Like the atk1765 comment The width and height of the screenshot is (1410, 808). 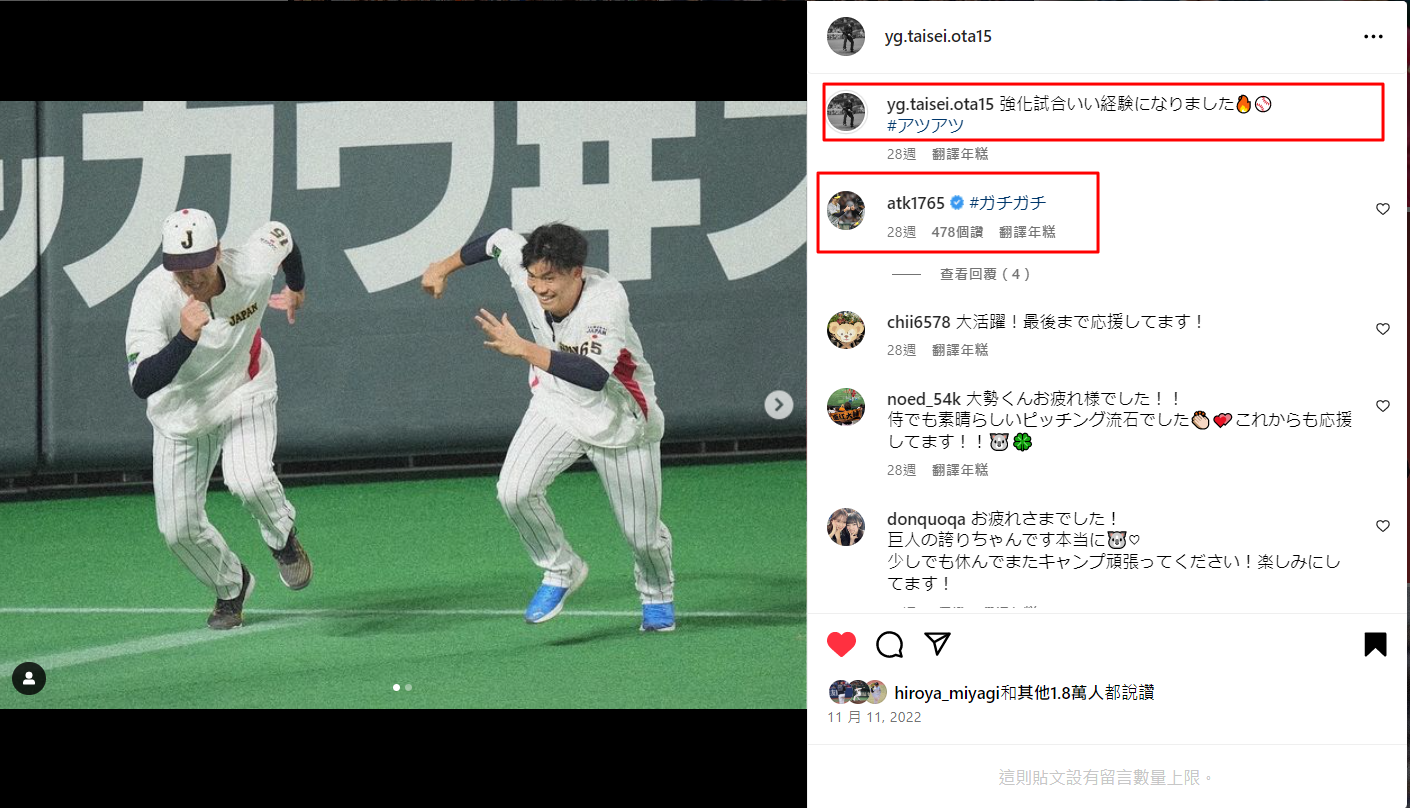(1383, 209)
